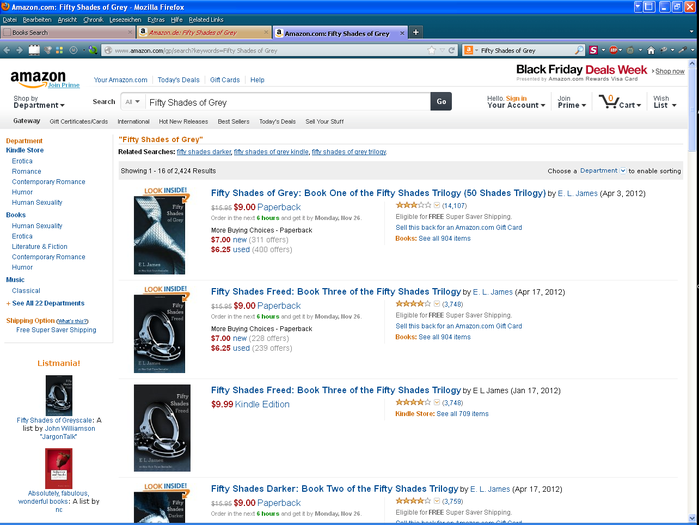Viewport: 699px width, 525px height.
Task: Click the Amazon search input field
Action: tap(288, 102)
